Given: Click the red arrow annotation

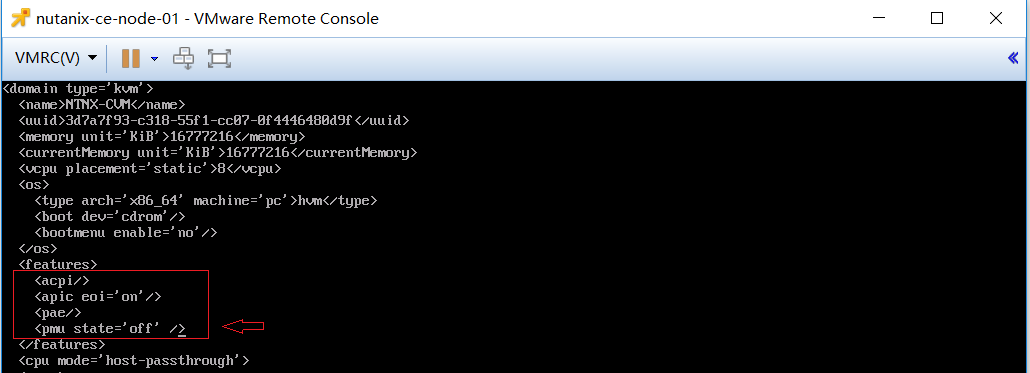Looking at the screenshot, I should point(244,326).
